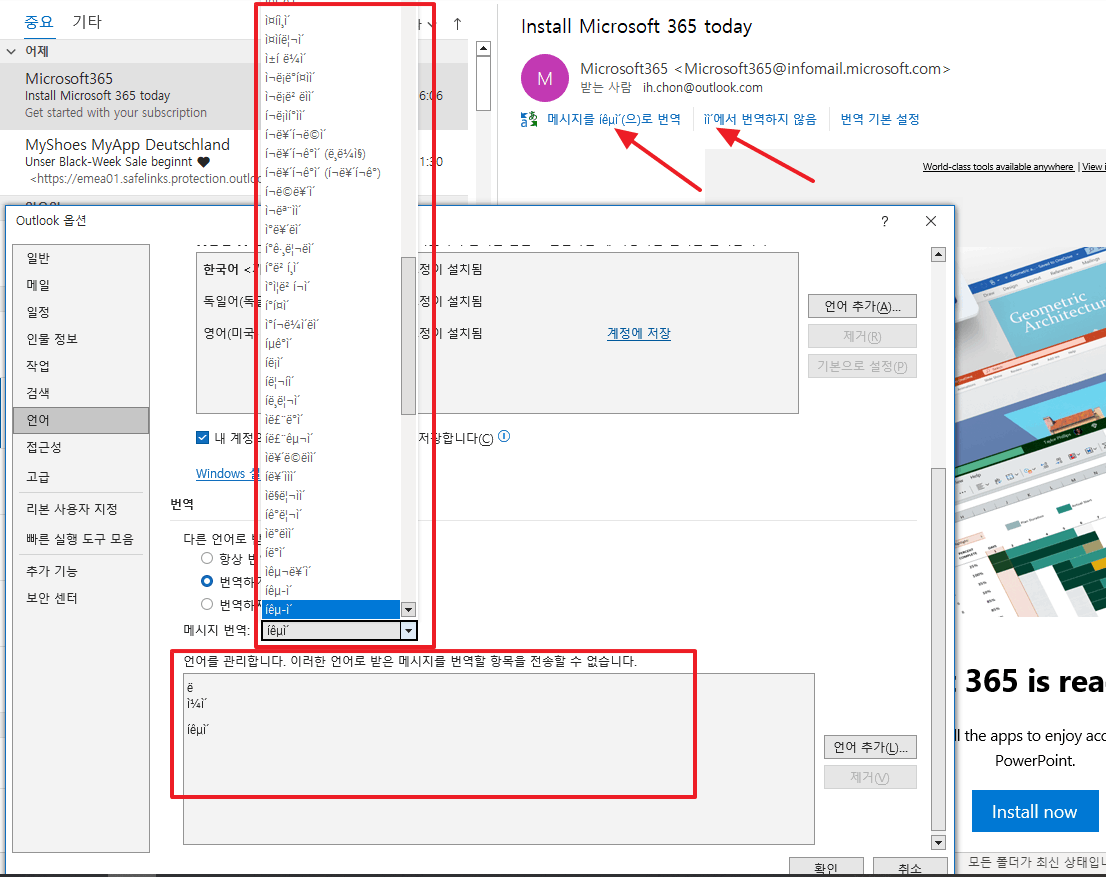Click the World-class tools available anywhere link
The image size is (1106, 877).
coord(998,167)
